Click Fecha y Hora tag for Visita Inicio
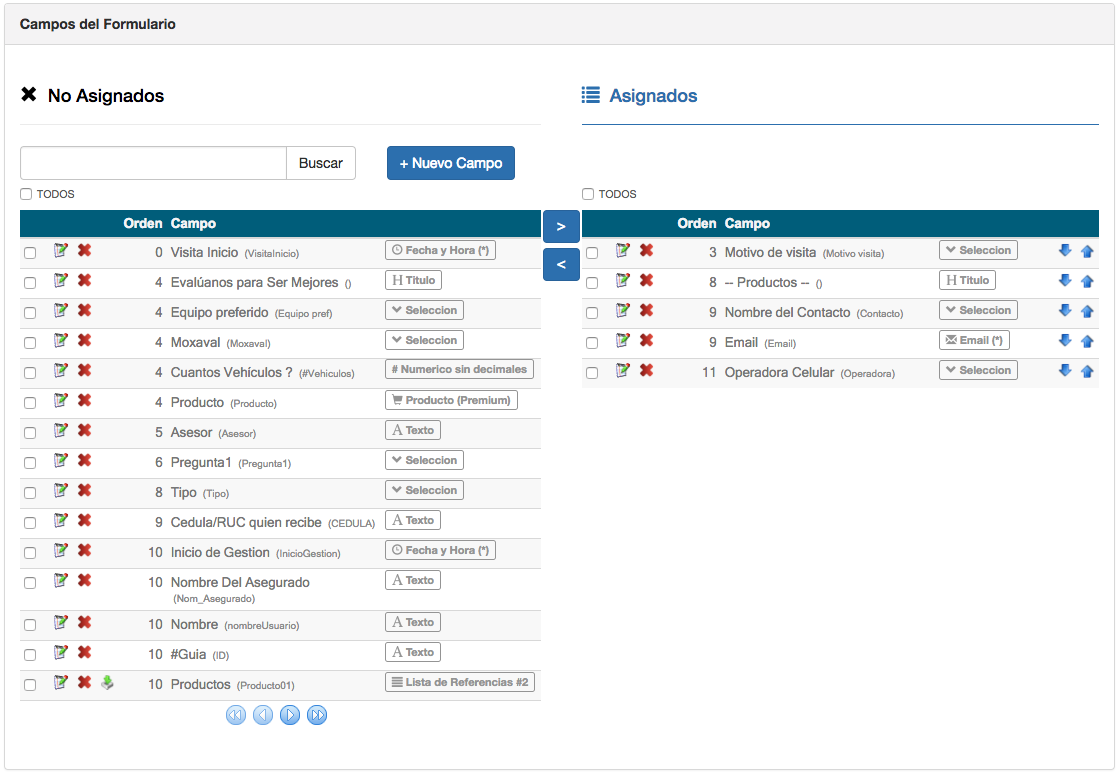Screen dimensions: 1120x775 pyautogui.click(x=441, y=250)
